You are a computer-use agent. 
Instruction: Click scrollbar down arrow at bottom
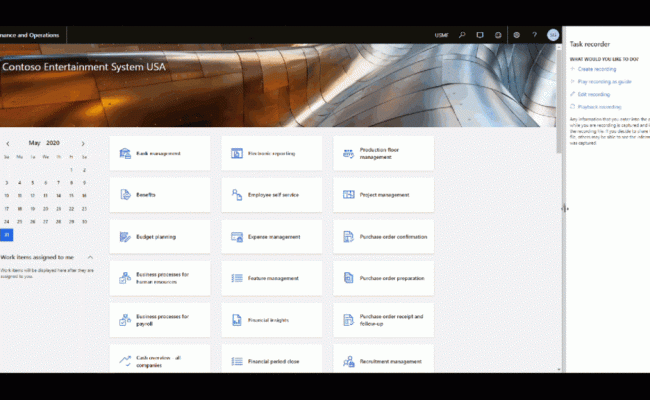coord(559,369)
